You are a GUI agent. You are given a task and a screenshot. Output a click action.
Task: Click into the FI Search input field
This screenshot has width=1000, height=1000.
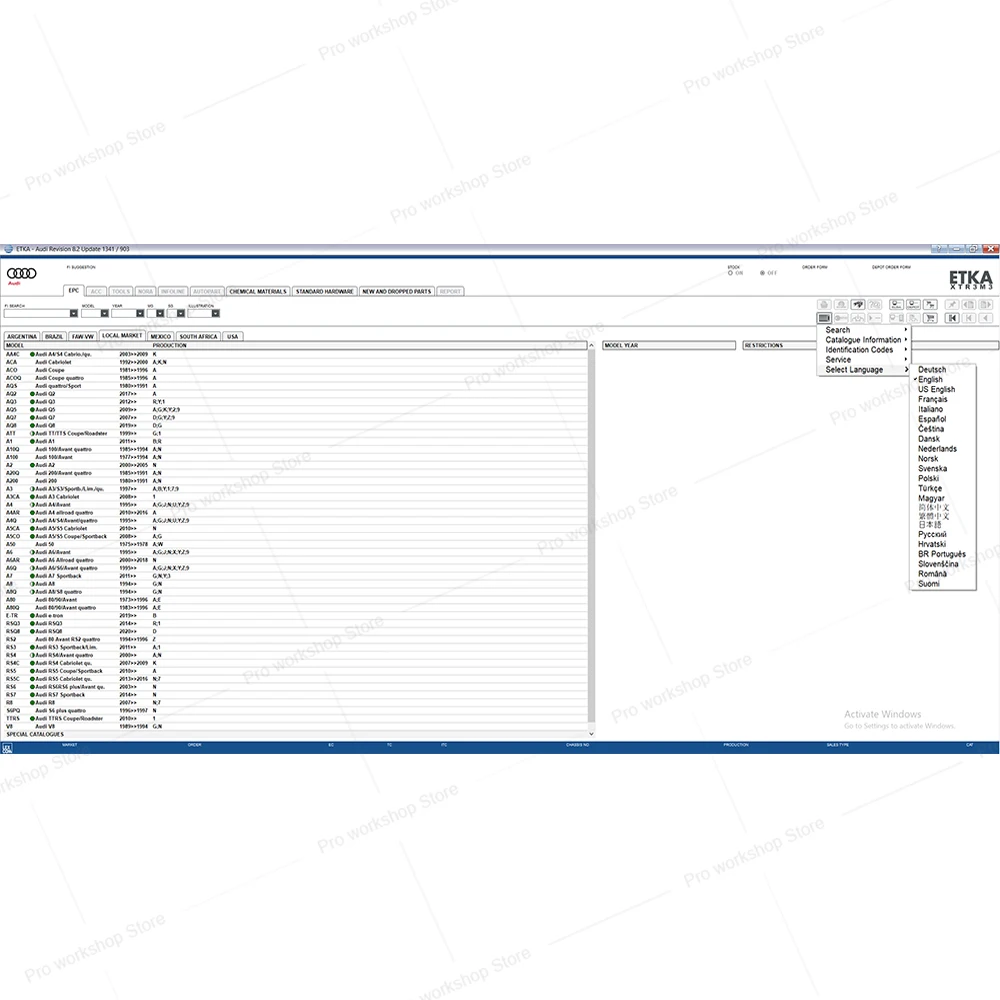coord(37,314)
